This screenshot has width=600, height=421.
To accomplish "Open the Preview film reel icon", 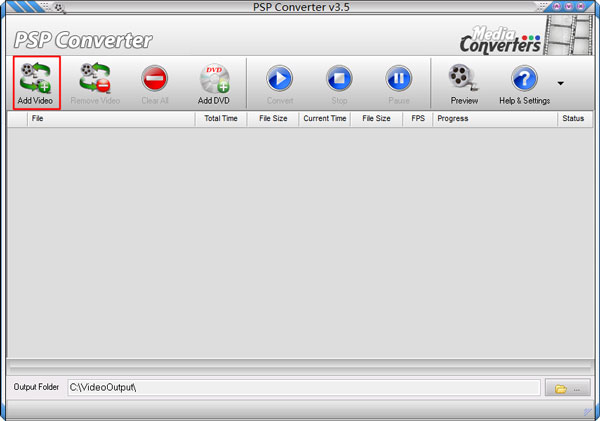I will [463, 78].
